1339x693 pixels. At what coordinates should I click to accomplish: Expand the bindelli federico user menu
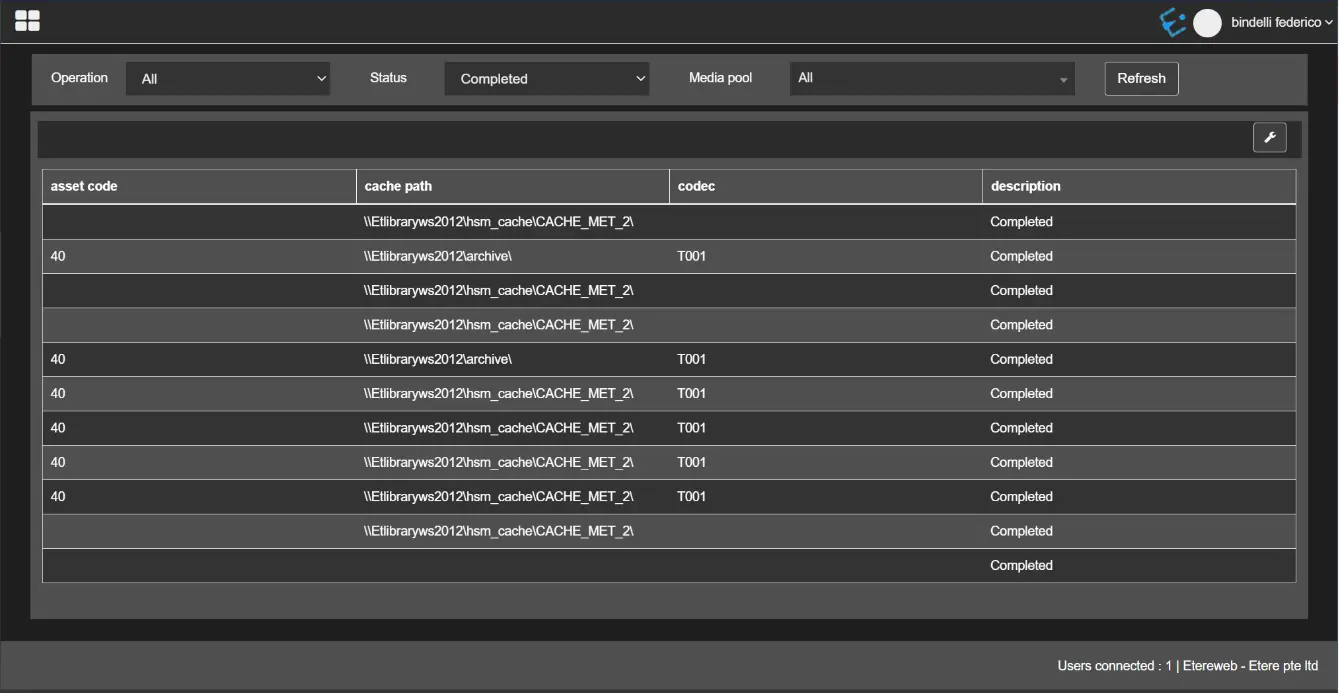[1282, 22]
